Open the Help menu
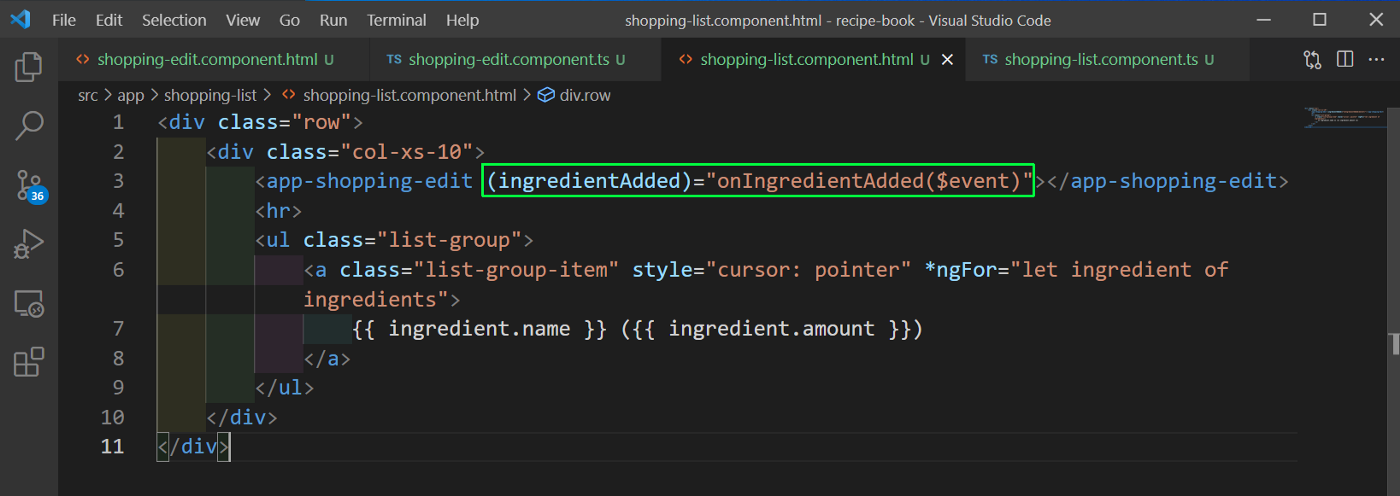The height and width of the screenshot is (496, 1400). pos(462,20)
